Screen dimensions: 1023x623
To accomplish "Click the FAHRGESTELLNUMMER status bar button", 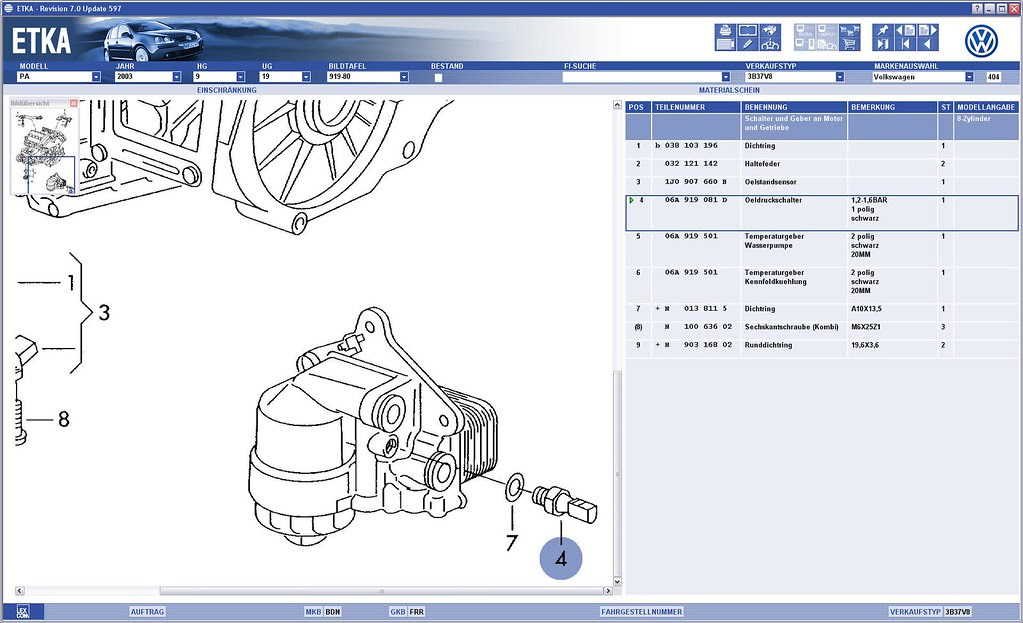I will [641, 611].
